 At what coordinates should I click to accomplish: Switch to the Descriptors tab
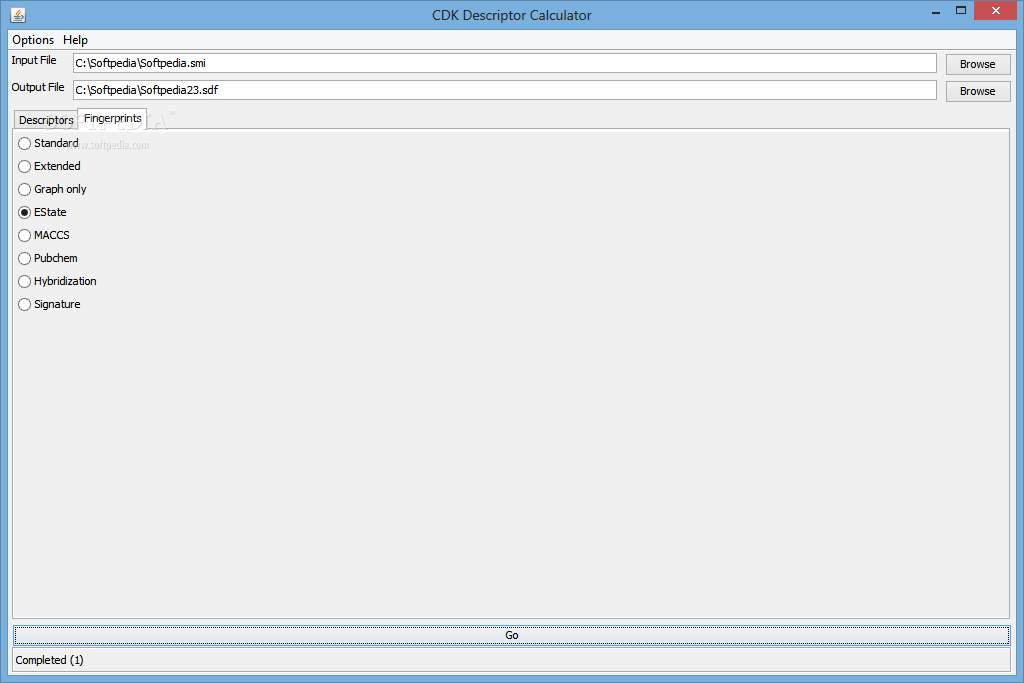point(46,120)
